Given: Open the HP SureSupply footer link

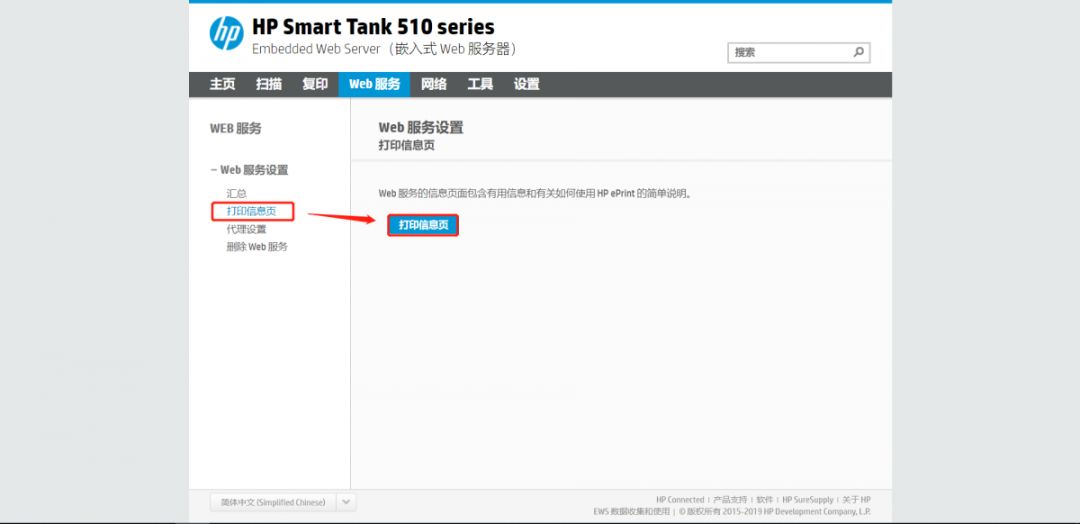Looking at the screenshot, I should click(808, 500).
